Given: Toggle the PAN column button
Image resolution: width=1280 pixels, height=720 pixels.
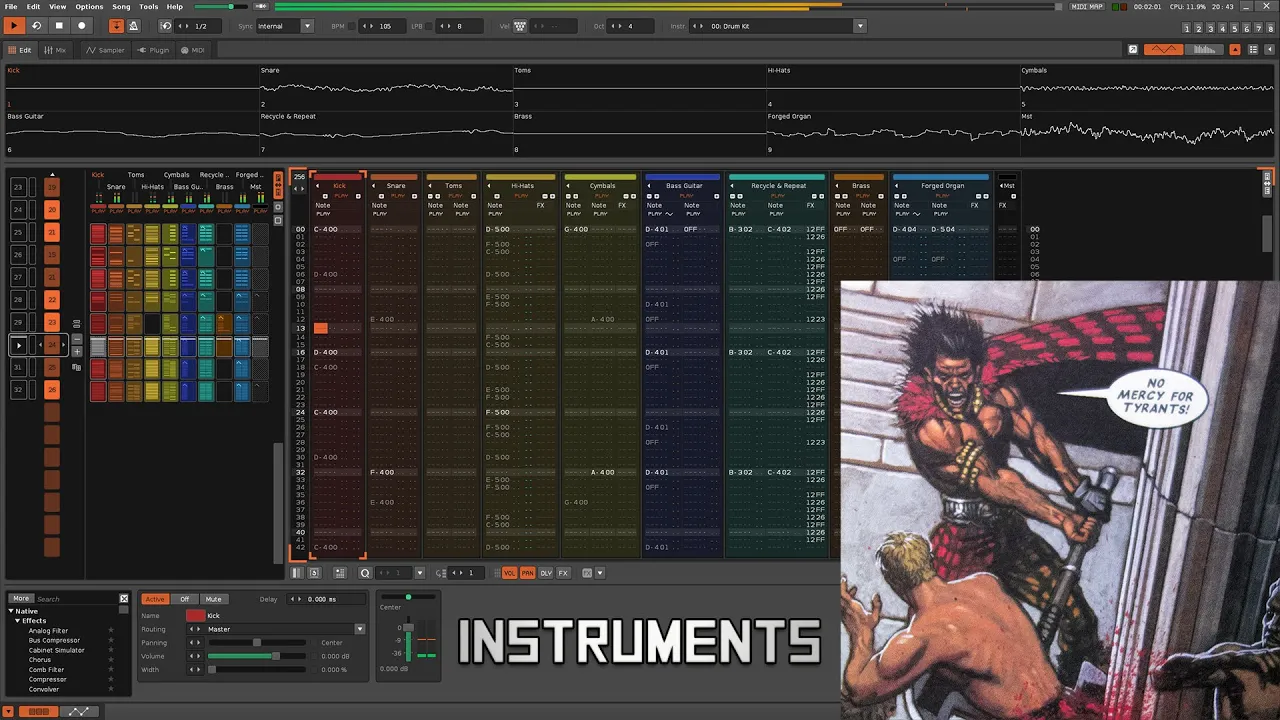Looking at the screenshot, I should pos(527,573).
